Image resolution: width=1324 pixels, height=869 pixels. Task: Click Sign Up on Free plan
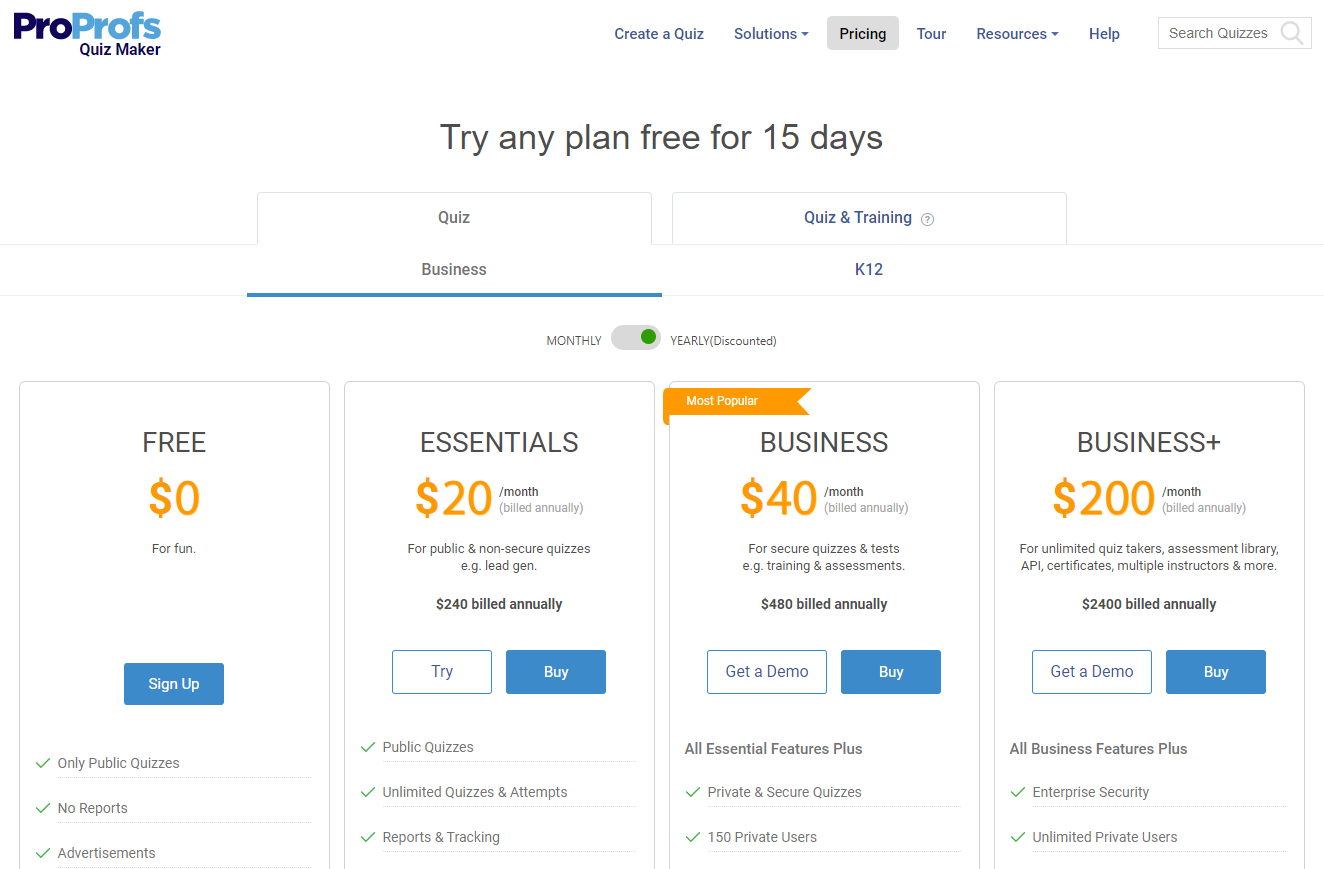pyautogui.click(x=174, y=684)
